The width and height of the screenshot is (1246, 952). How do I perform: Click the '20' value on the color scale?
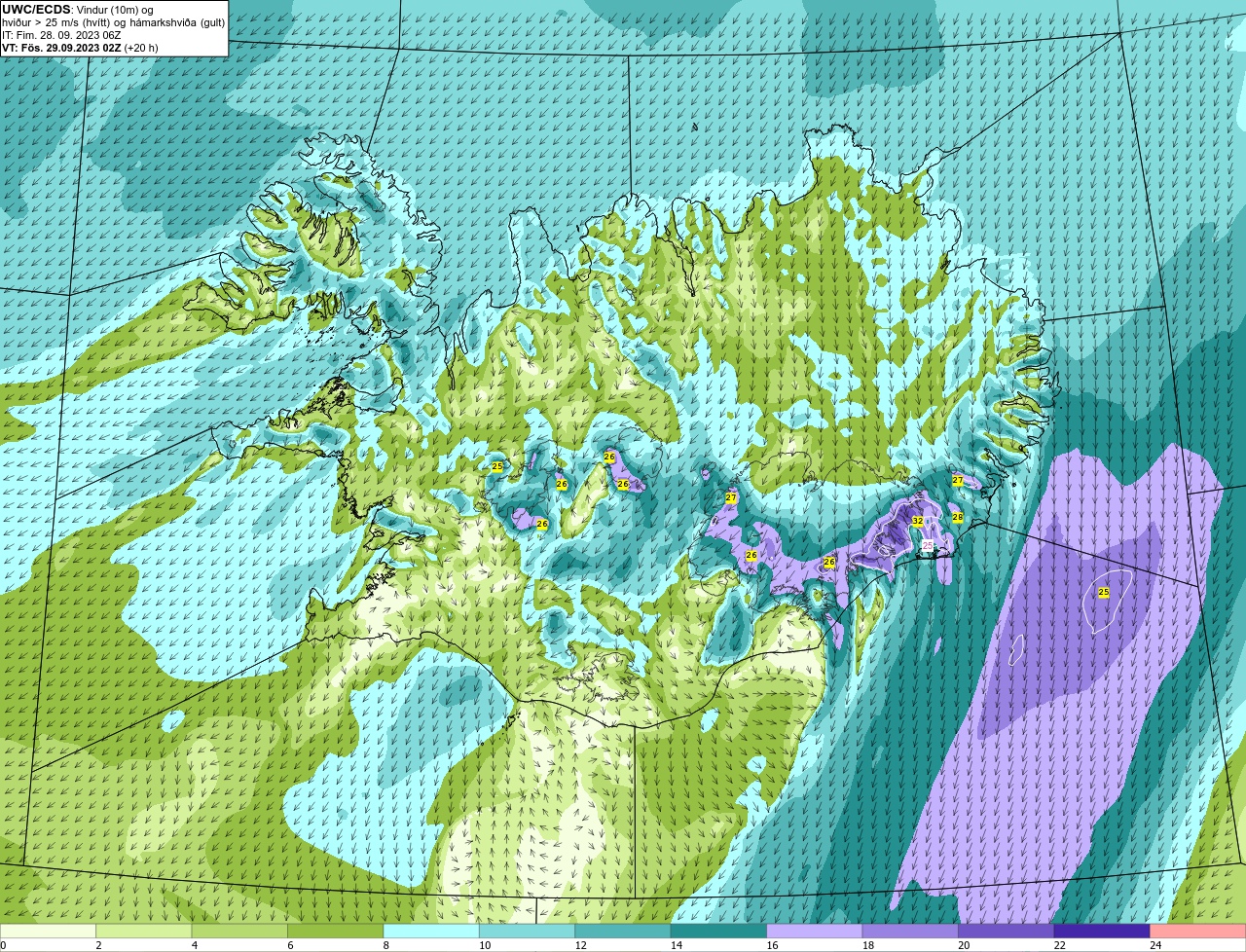(x=964, y=945)
